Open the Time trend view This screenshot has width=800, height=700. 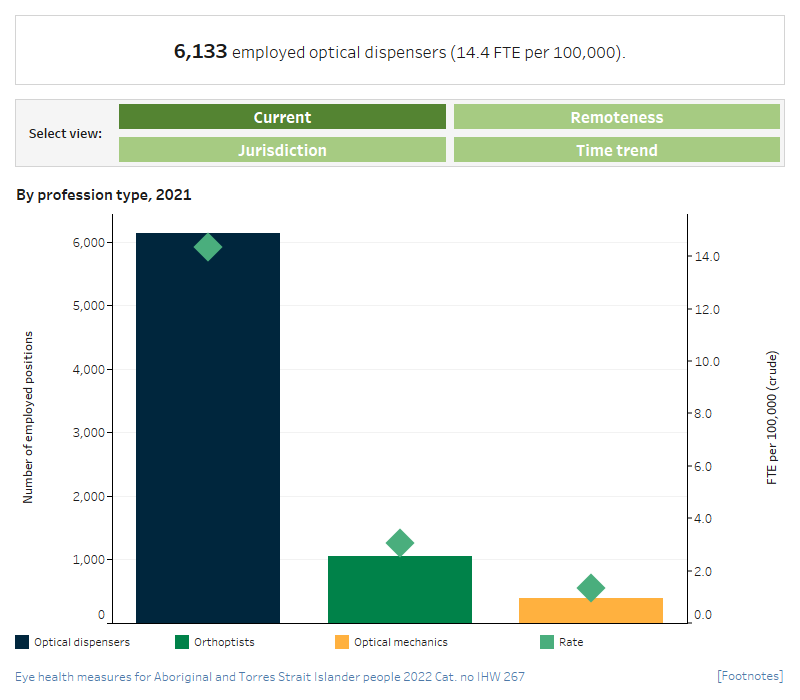coord(616,150)
